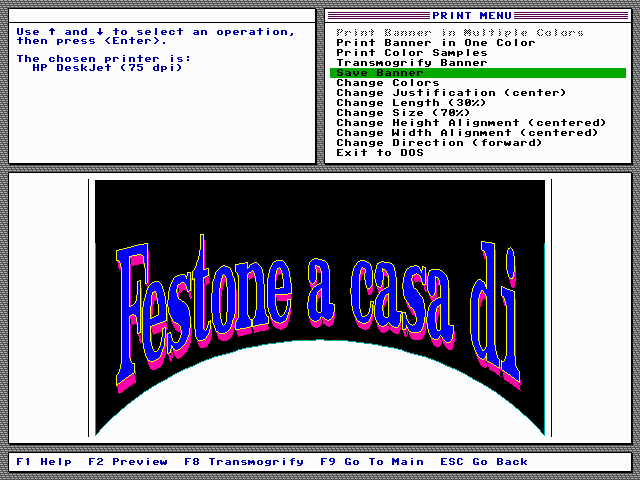
Task: Click F8 Transmogrify in bottom bar
Action: (244, 462)
